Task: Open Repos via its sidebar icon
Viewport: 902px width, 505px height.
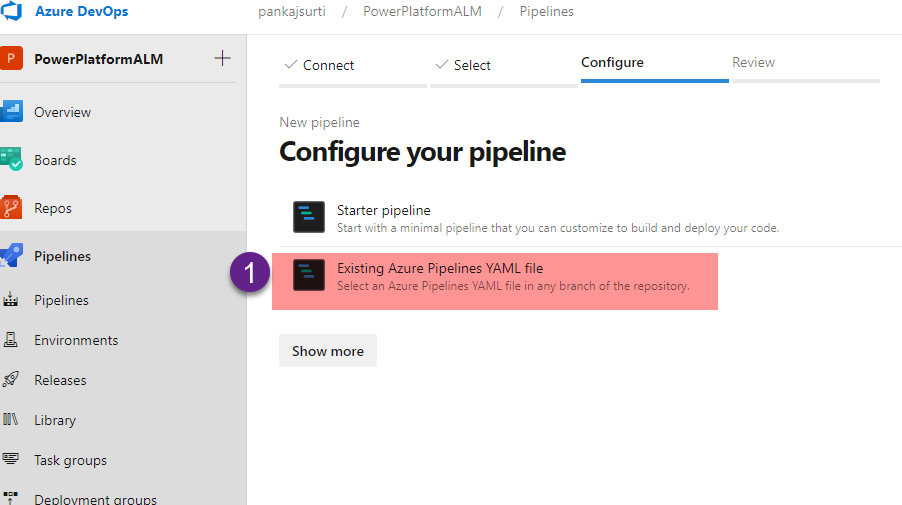Action: pos(12,208)
